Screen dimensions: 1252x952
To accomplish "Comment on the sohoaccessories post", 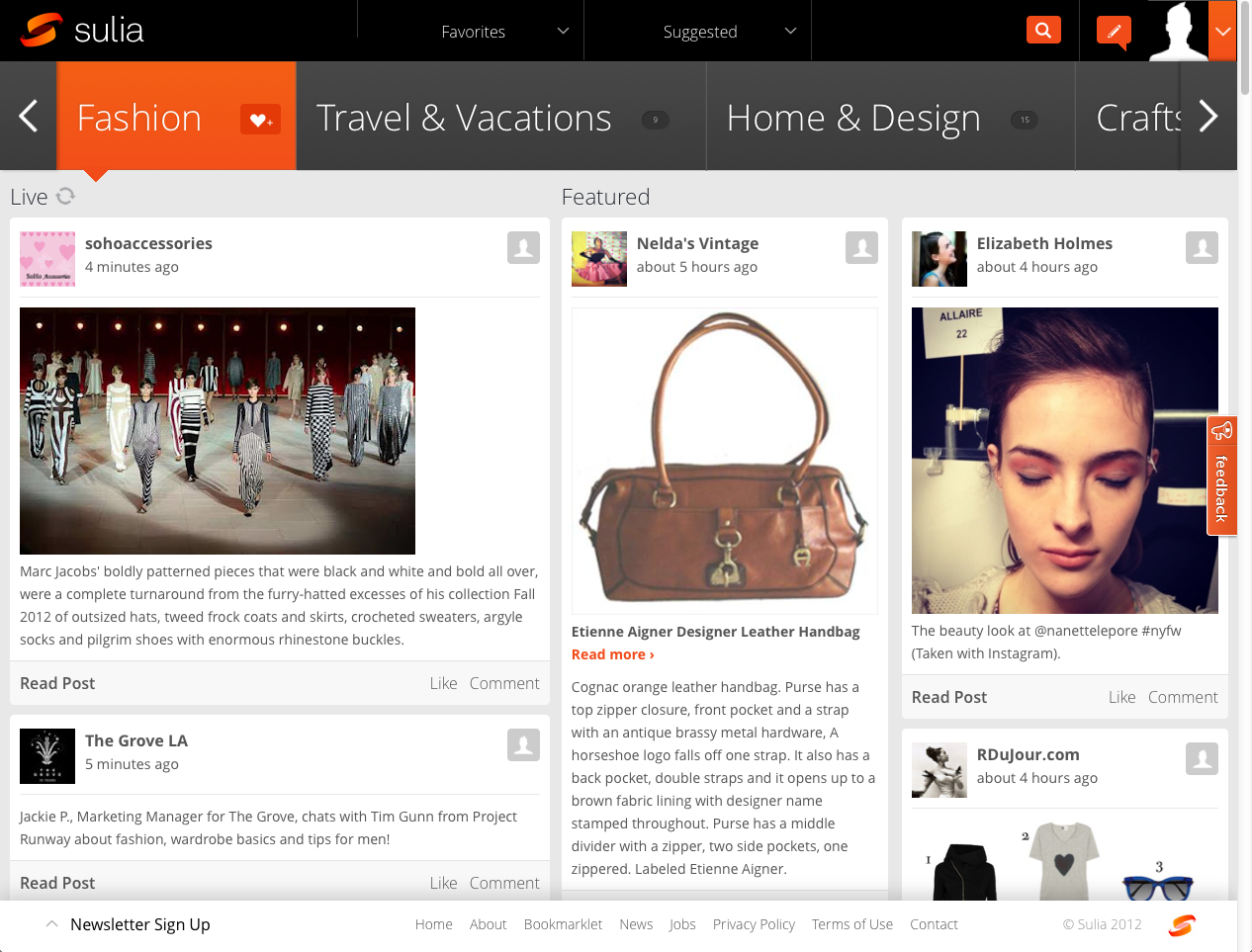I will pyautogui.click(x=504, y=683).
